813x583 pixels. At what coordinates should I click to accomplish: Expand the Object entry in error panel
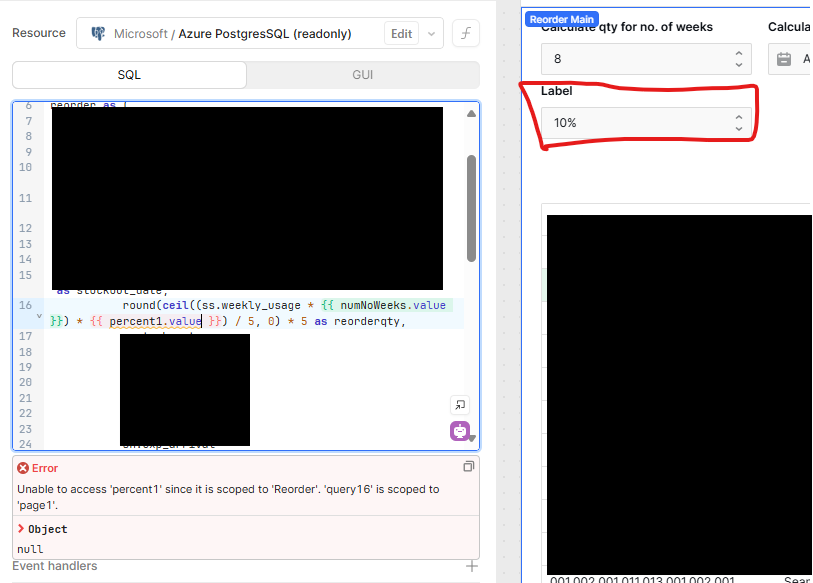[x=21, y=529]
